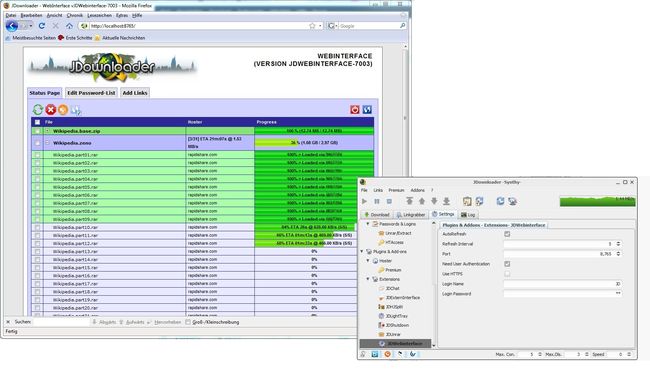
Task: Click orange icon in JDownloader status bar
Action: point(388,354)
